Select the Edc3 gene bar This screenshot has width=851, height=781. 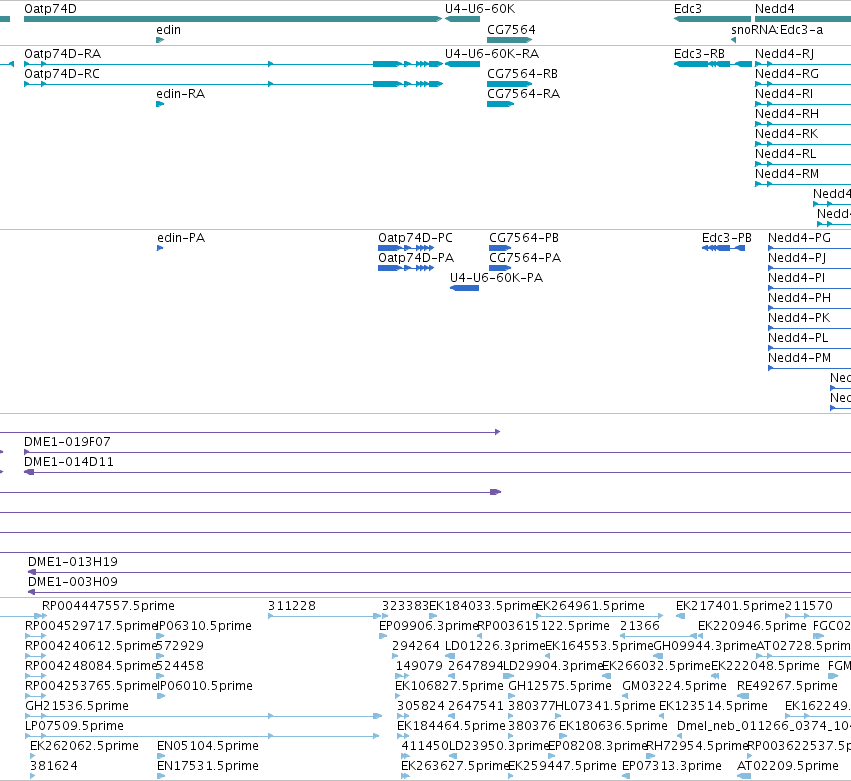pos(712,19)
